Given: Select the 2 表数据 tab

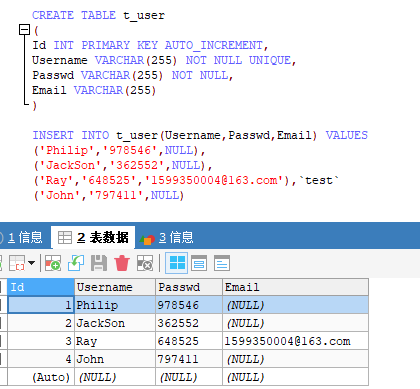Looking at the screenshot, I should tap(93, 238).
